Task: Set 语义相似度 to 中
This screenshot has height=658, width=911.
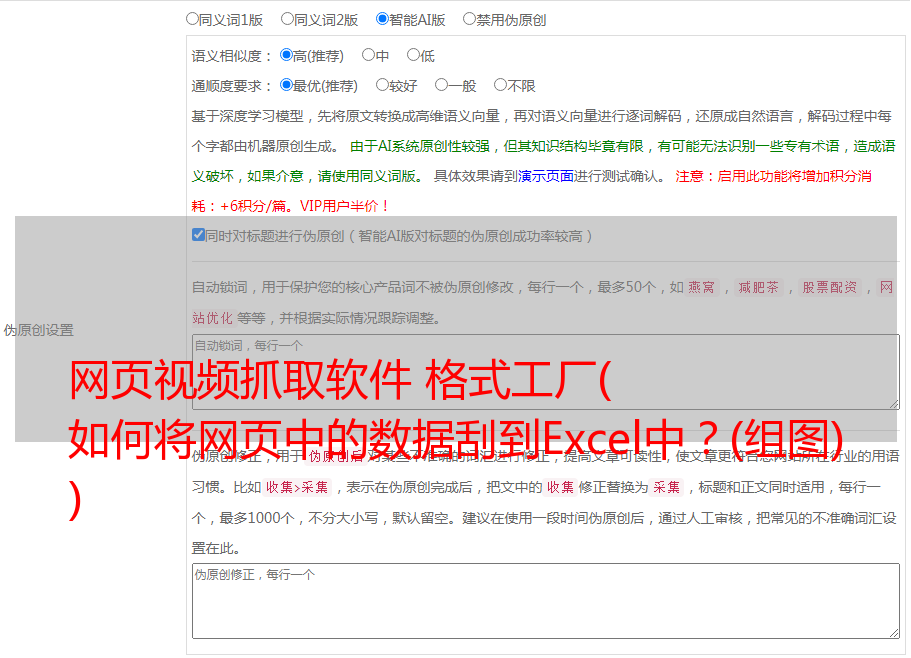Action: point(368,55)
